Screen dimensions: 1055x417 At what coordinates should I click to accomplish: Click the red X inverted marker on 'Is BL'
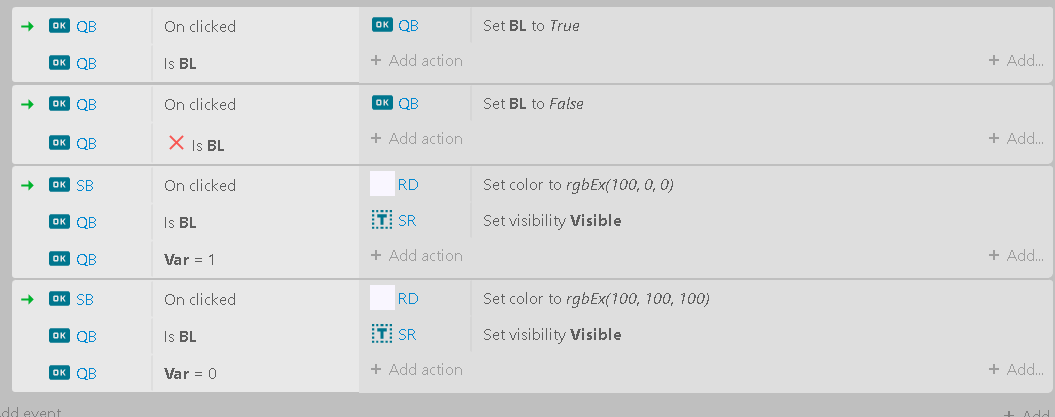(176, 143)
